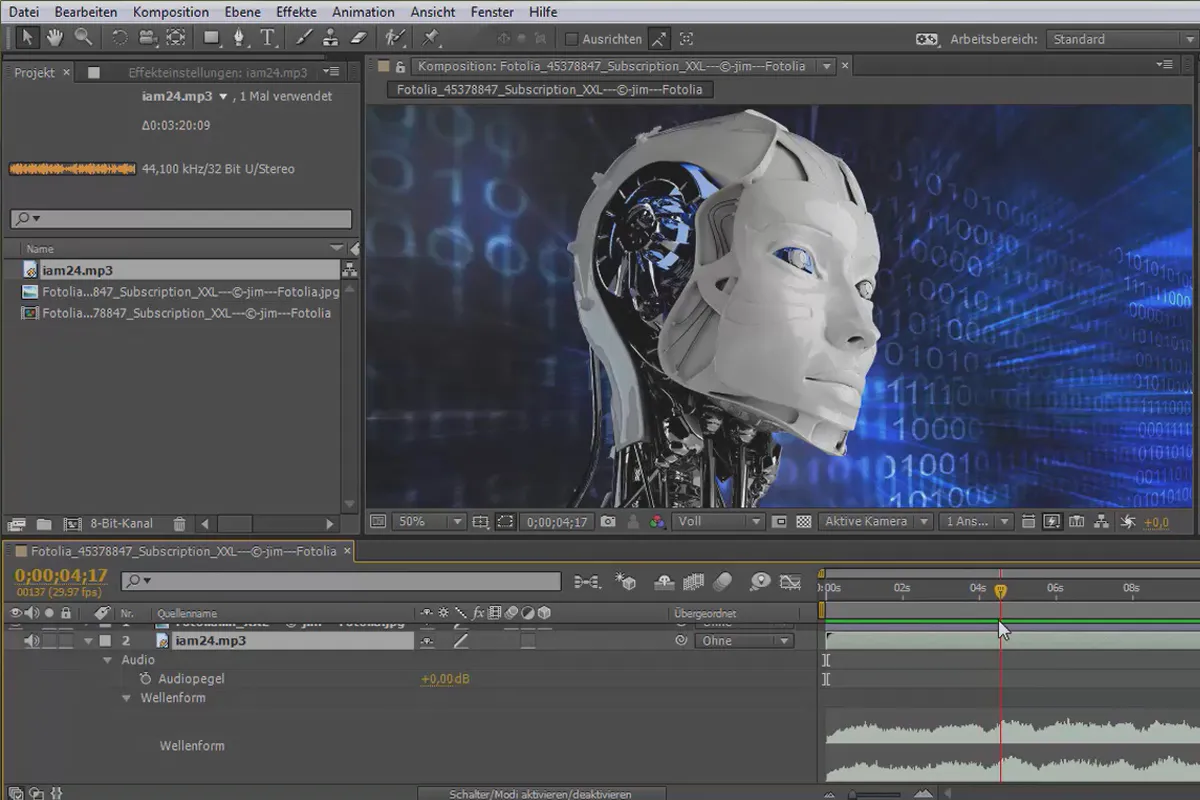Click the +0,00 dB Audiopegel value
Image resolution: width=1200 pixels, height=800 pixels.
(x=445, y=679)
